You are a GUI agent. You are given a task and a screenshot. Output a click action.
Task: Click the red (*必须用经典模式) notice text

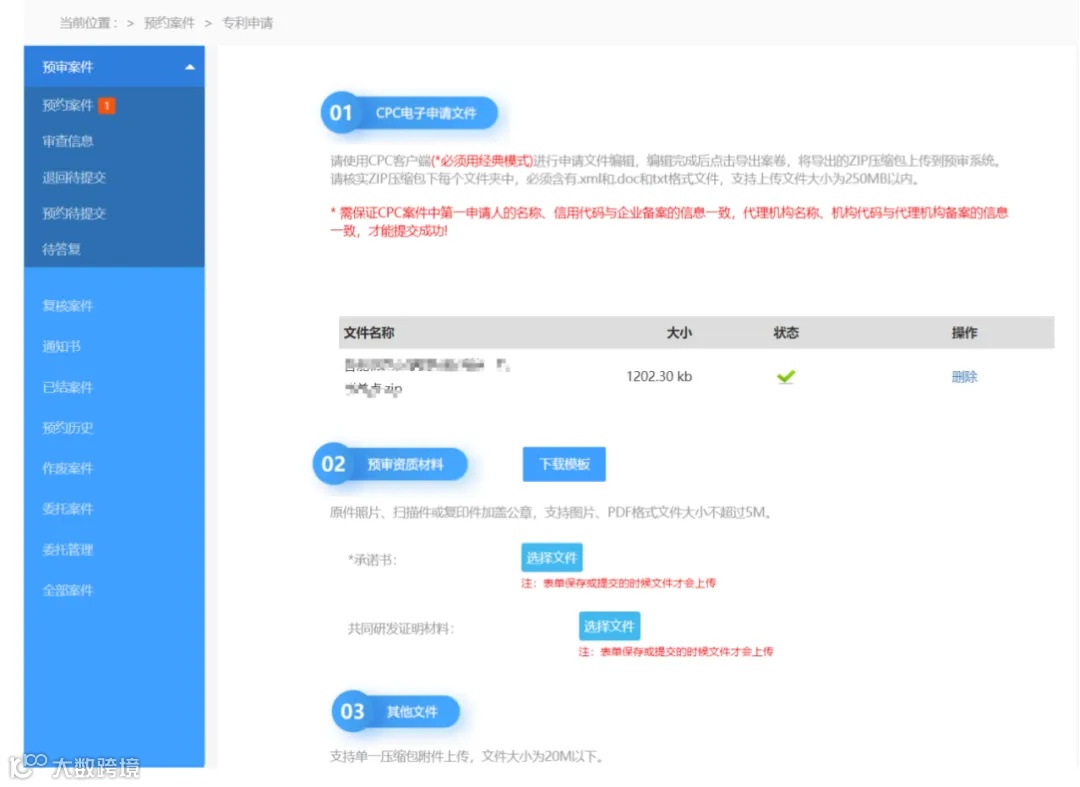click(482, 161)
